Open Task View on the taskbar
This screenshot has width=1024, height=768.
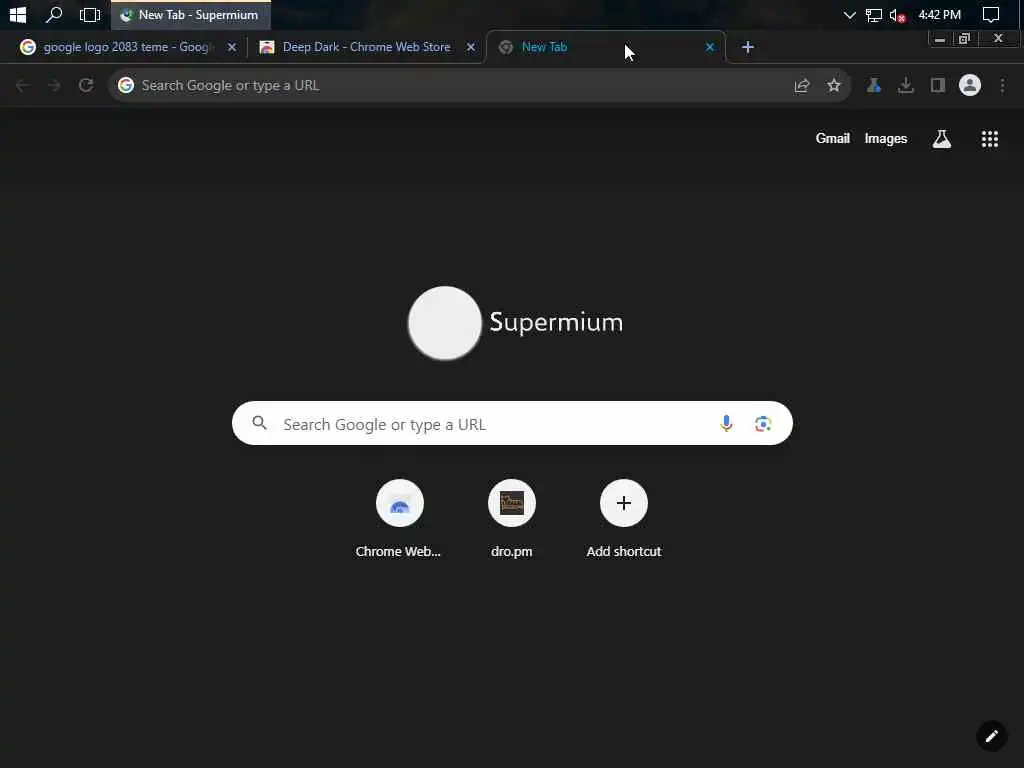tap(89, 14)
